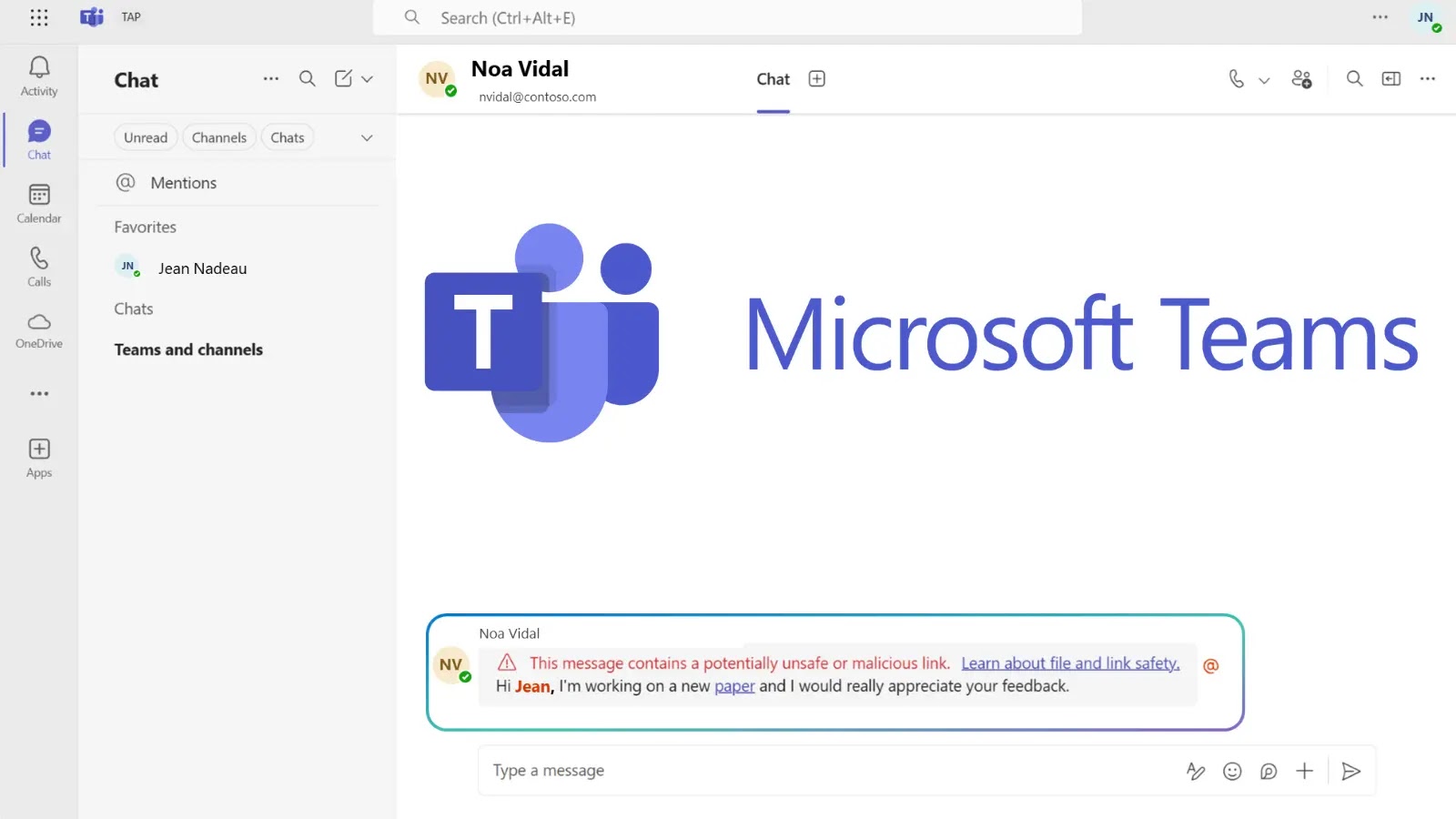
Task: Click the Type a message field
Action: tap(819, 771)
